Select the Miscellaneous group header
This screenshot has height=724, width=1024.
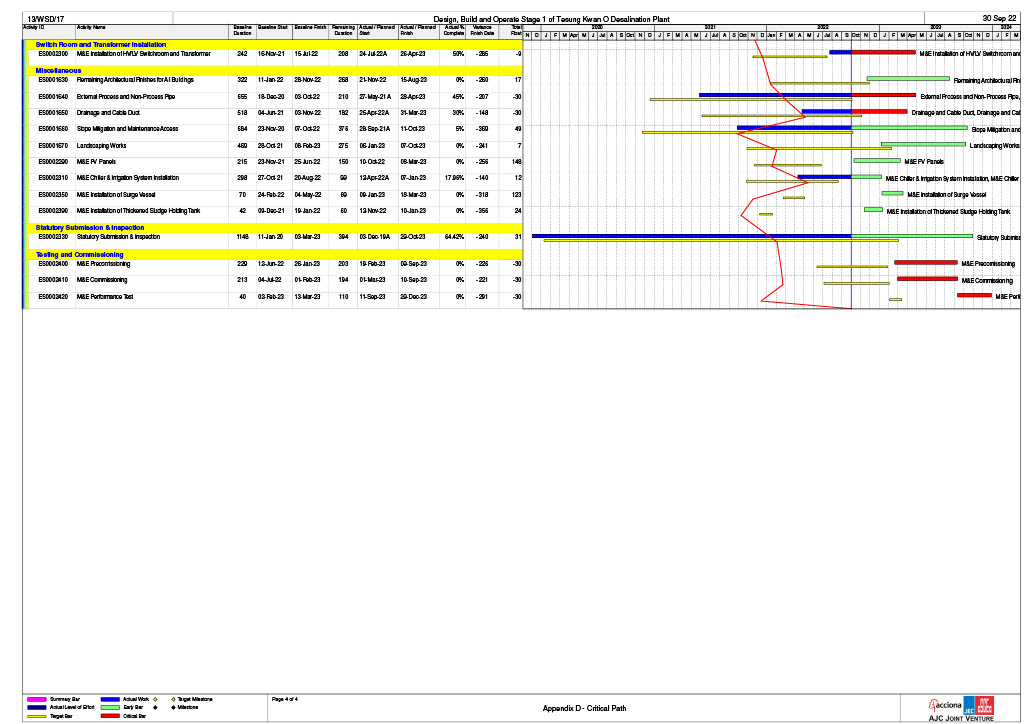[58, 70]
